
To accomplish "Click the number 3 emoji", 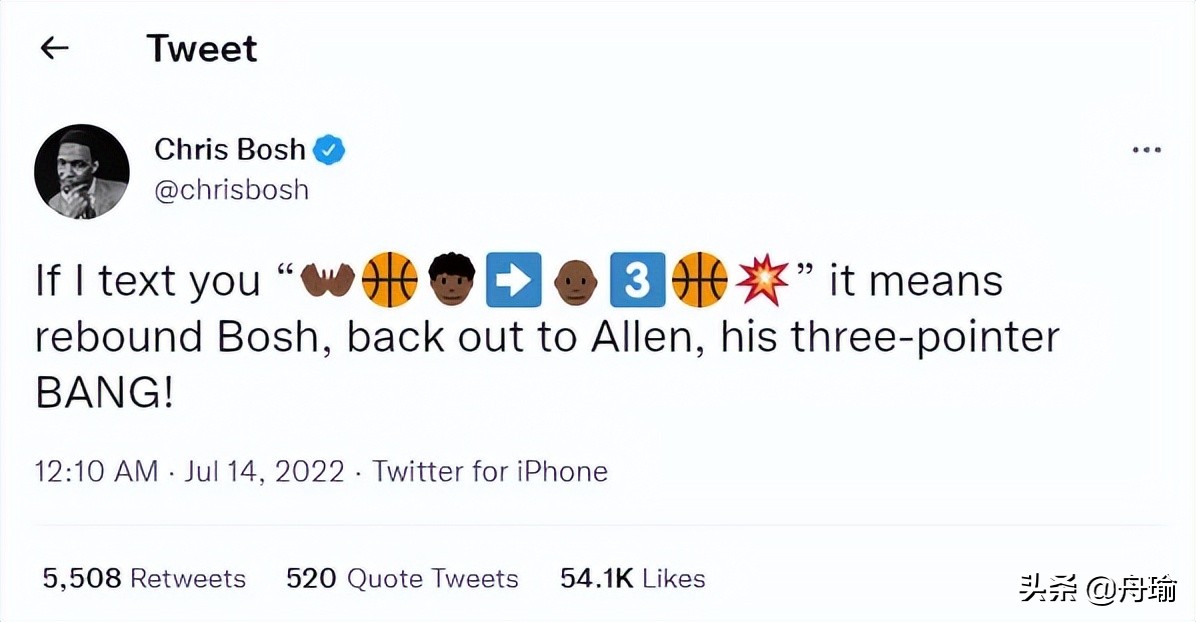I will (637, 280).
